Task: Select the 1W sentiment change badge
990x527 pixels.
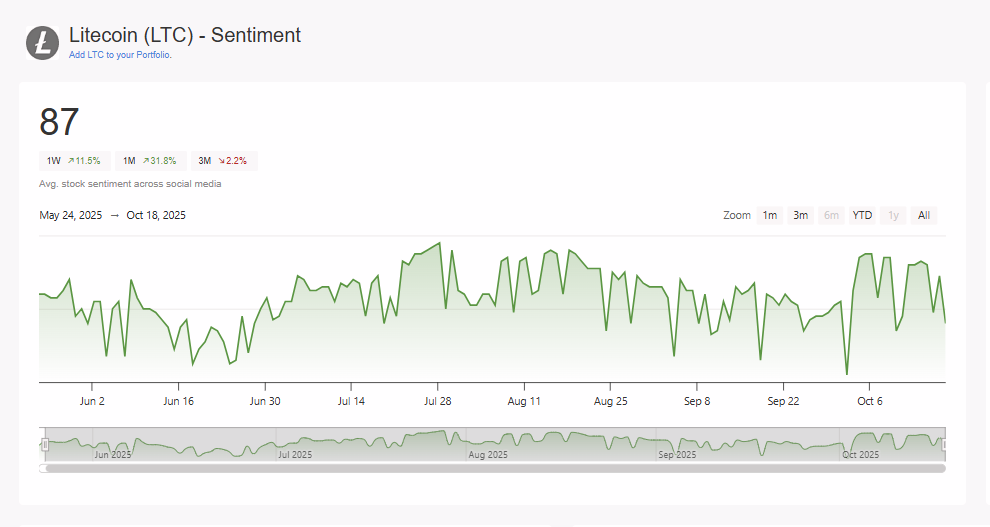Action: 75,161
